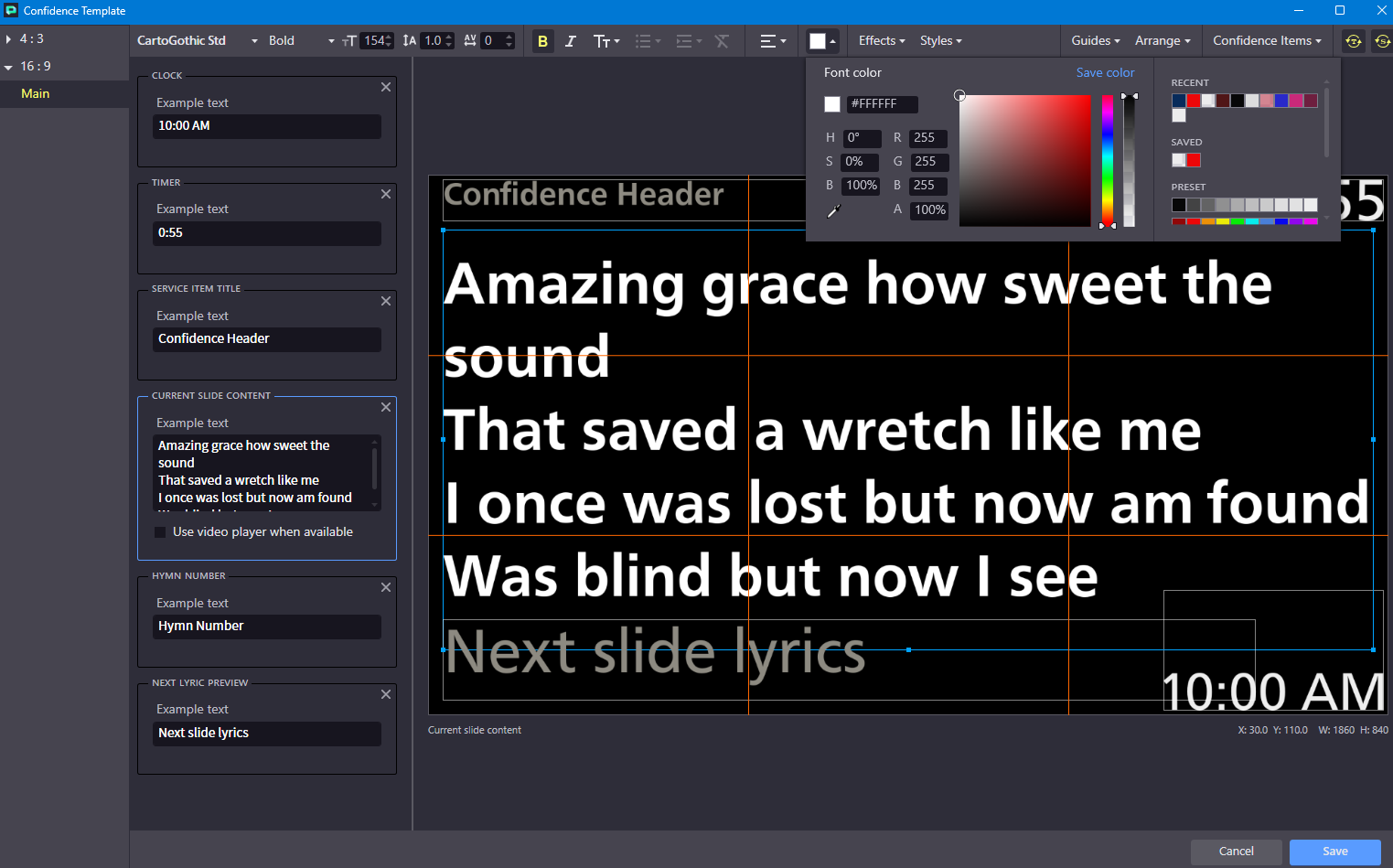Click the #FFFFFF hex color field
Viewport: 1393px width, 868px height.
click(882, 104)
